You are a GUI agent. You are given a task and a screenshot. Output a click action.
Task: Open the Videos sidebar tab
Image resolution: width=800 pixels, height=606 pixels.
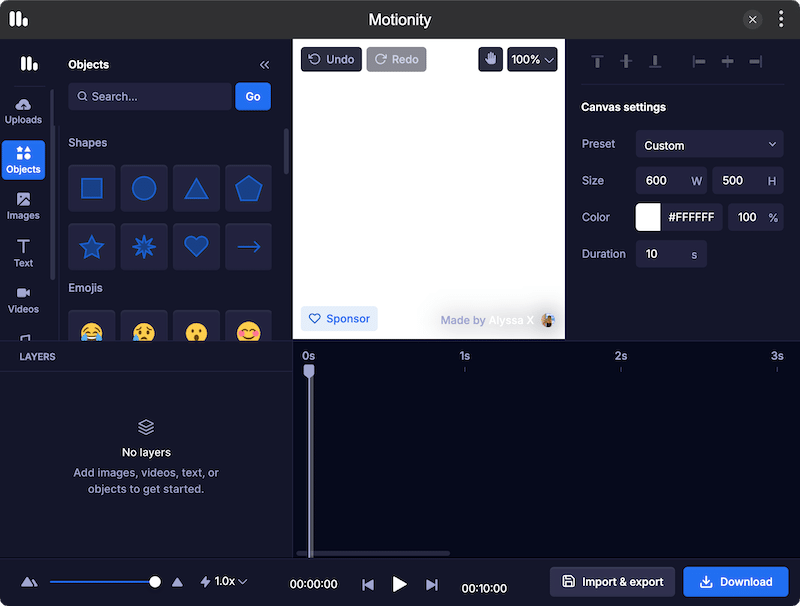tap(23, 300)
